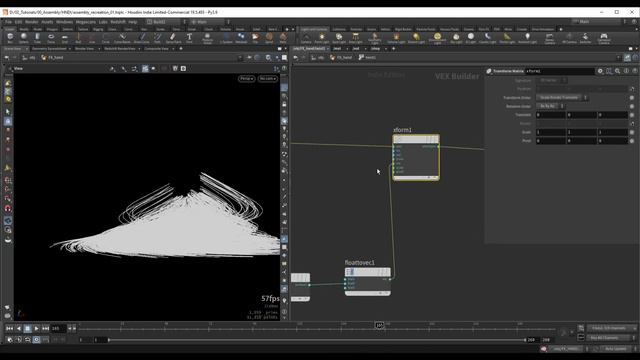Add a Point Light from the shelf
Screen dimensions: 640x360
point(322,38)
